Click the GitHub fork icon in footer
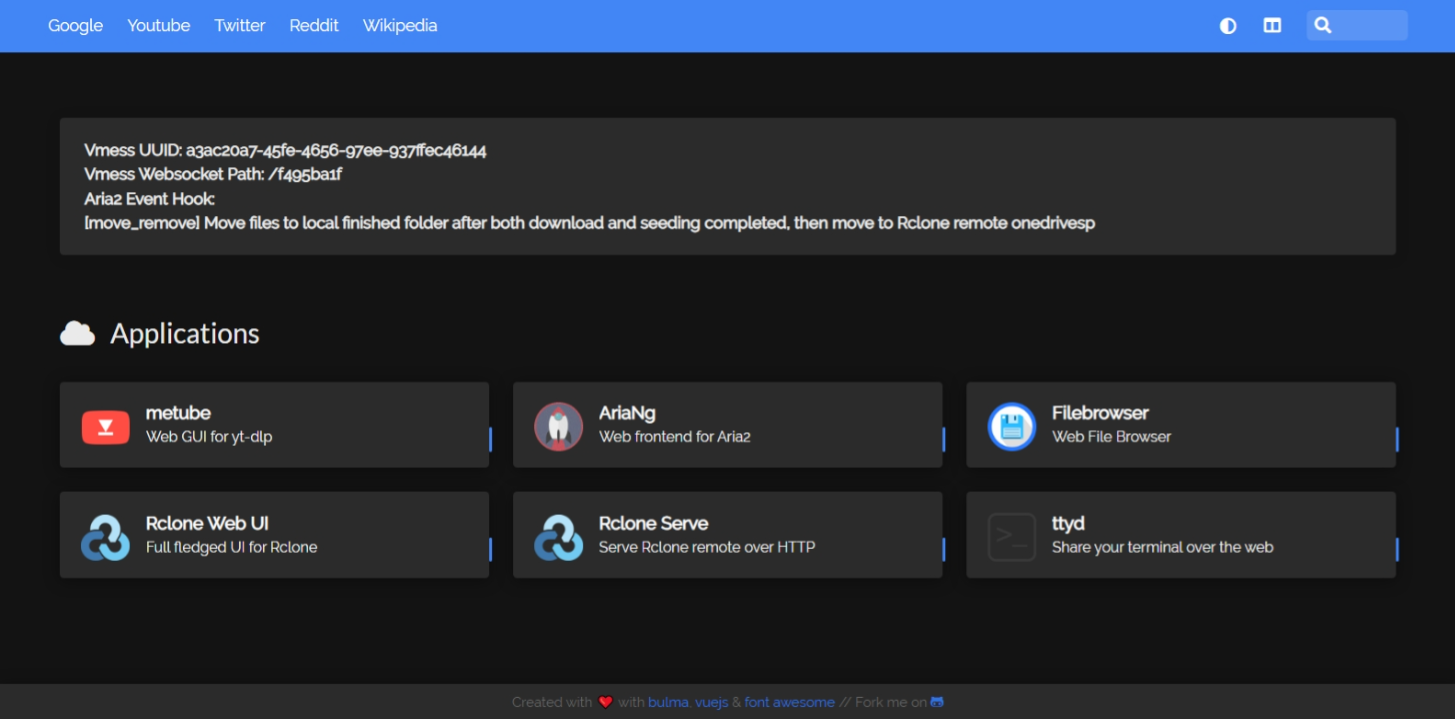Viewport: 1455px width, 719px height. coord(937,702)
